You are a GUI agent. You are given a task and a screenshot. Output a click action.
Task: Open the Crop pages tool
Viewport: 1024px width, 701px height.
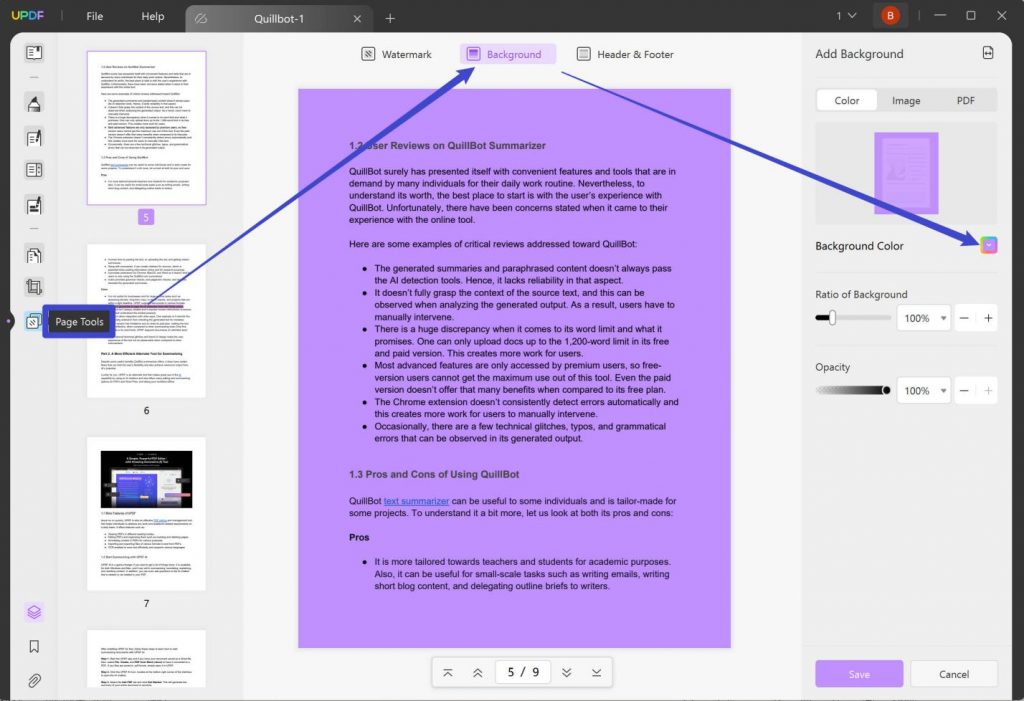tap(34, 287)
